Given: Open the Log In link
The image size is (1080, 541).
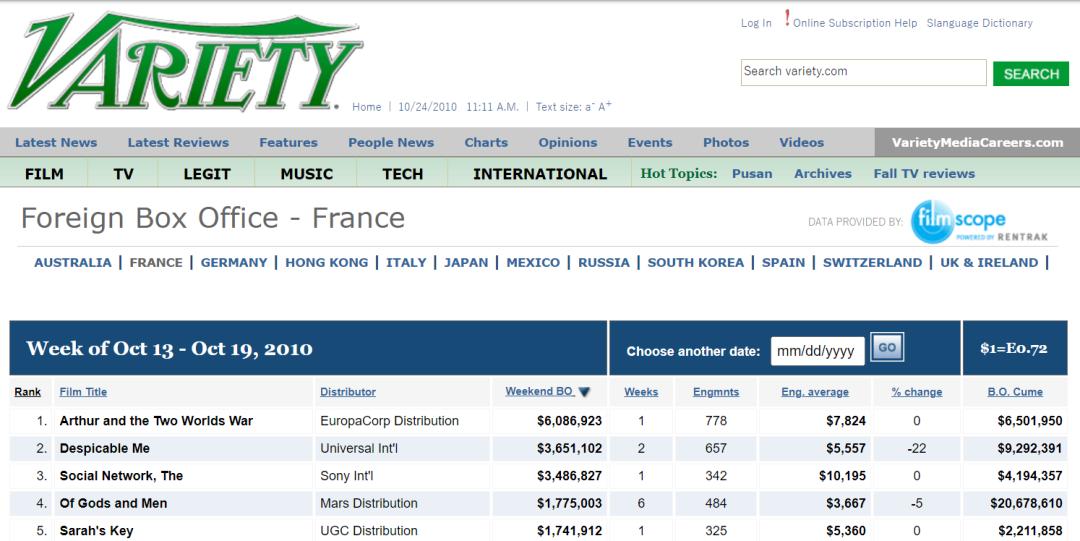Looking at the screenshot, I should [756, 23].
